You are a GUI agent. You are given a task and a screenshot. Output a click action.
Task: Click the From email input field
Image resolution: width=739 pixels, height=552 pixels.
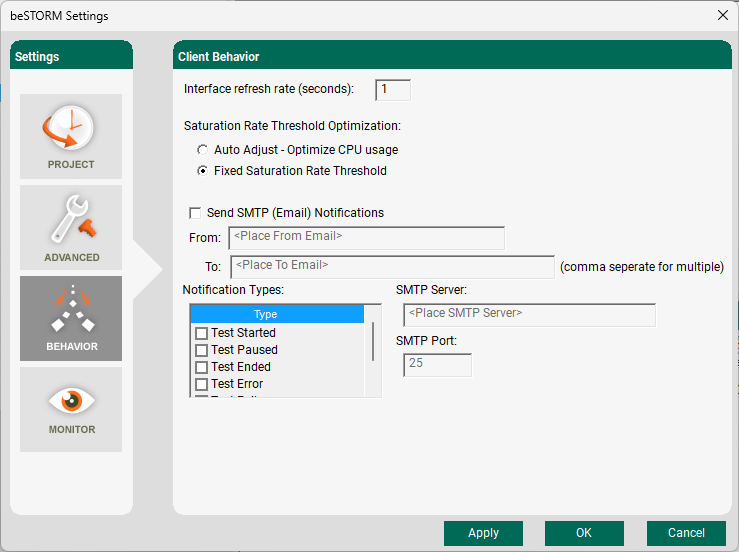pos(366,237)
